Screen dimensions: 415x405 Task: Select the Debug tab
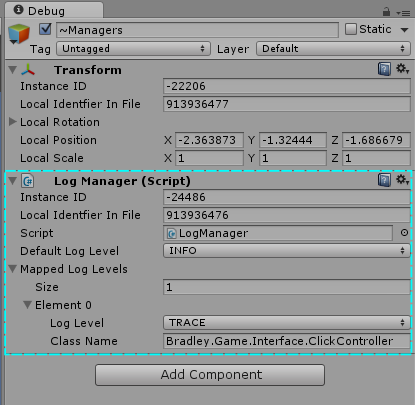tap(53, 10)
